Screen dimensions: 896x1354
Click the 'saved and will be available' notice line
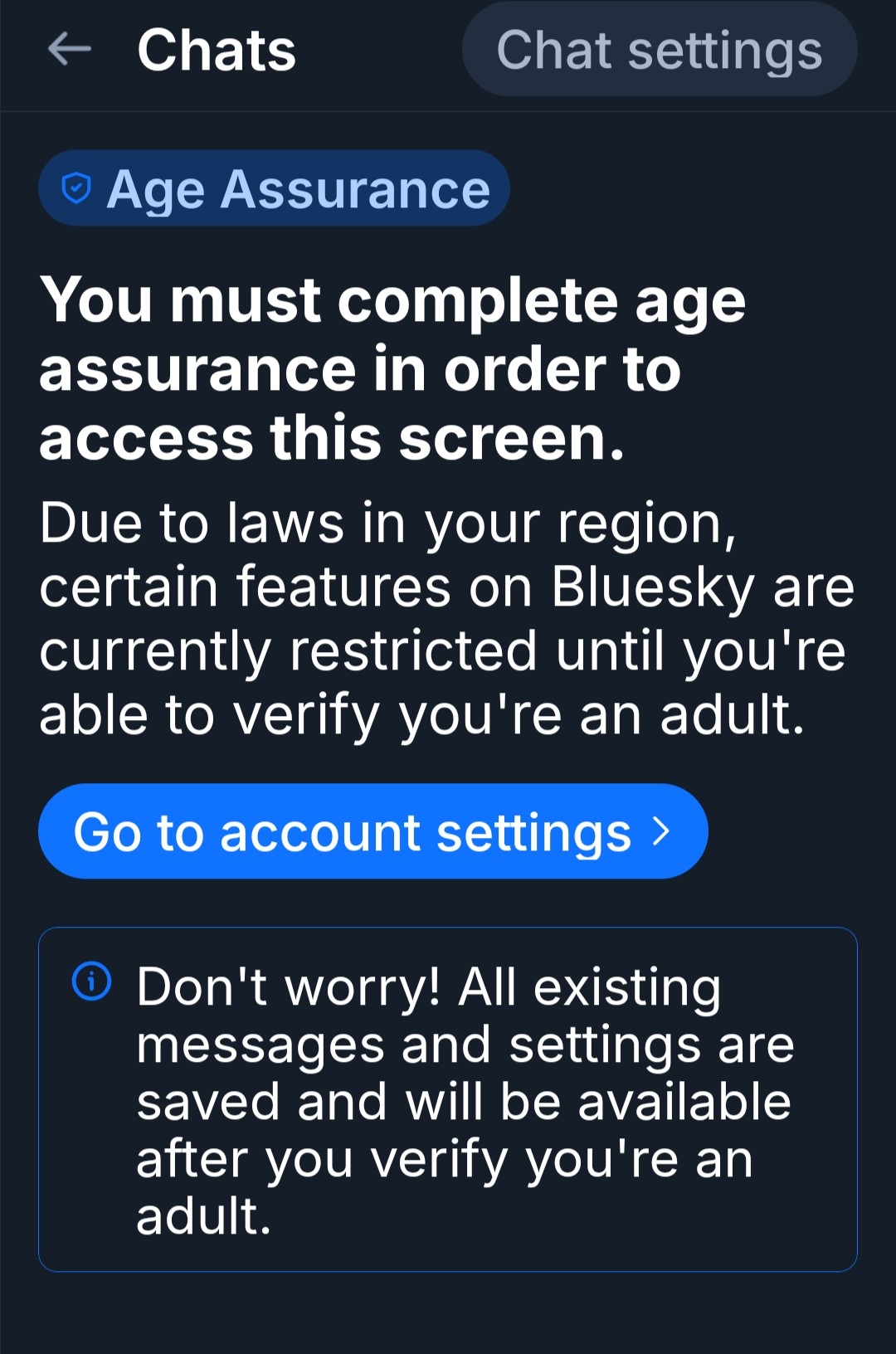(x=463, y=1102)
